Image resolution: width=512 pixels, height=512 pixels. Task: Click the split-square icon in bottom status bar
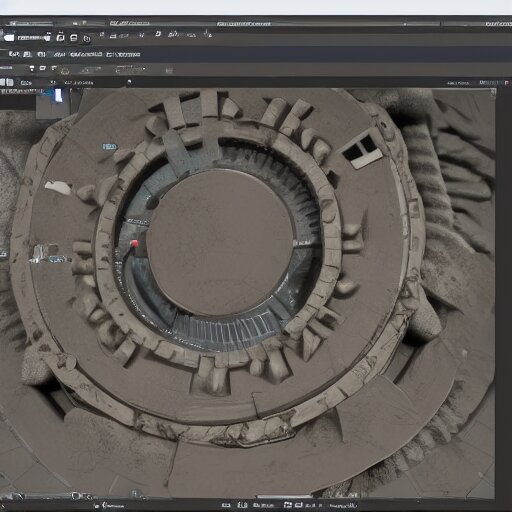(x=288, y=505)
